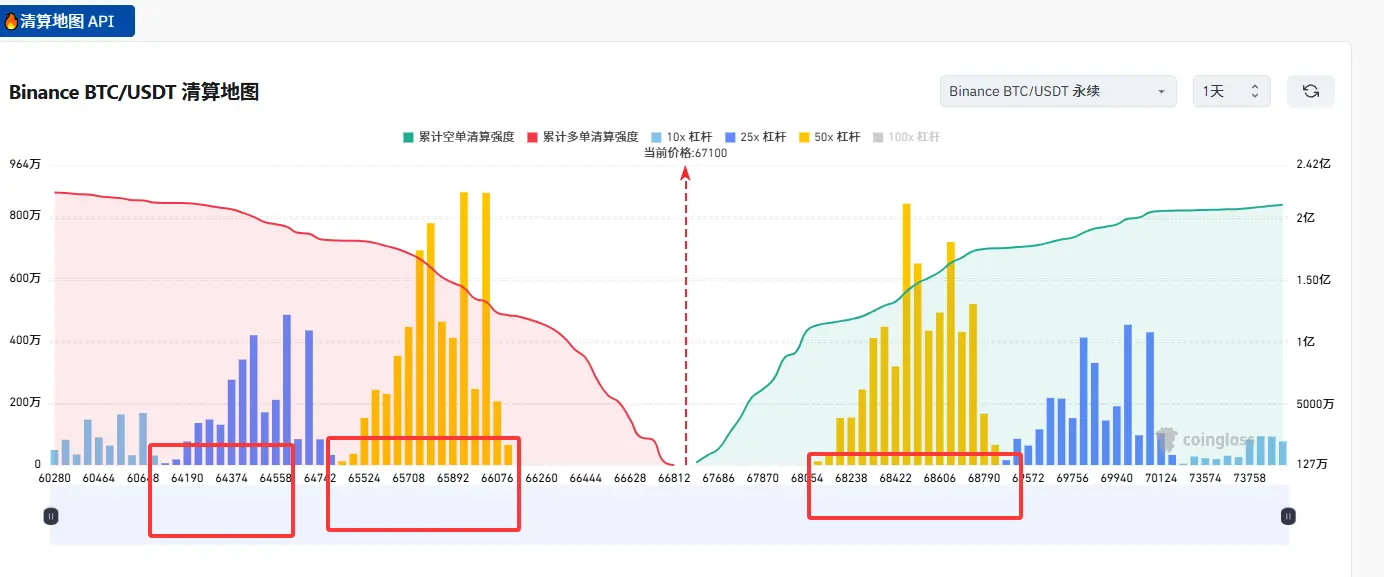Click the Binance BTC/USDT 清算地图 title
This screenshot has width=1384, height=577.
[134, 92]
